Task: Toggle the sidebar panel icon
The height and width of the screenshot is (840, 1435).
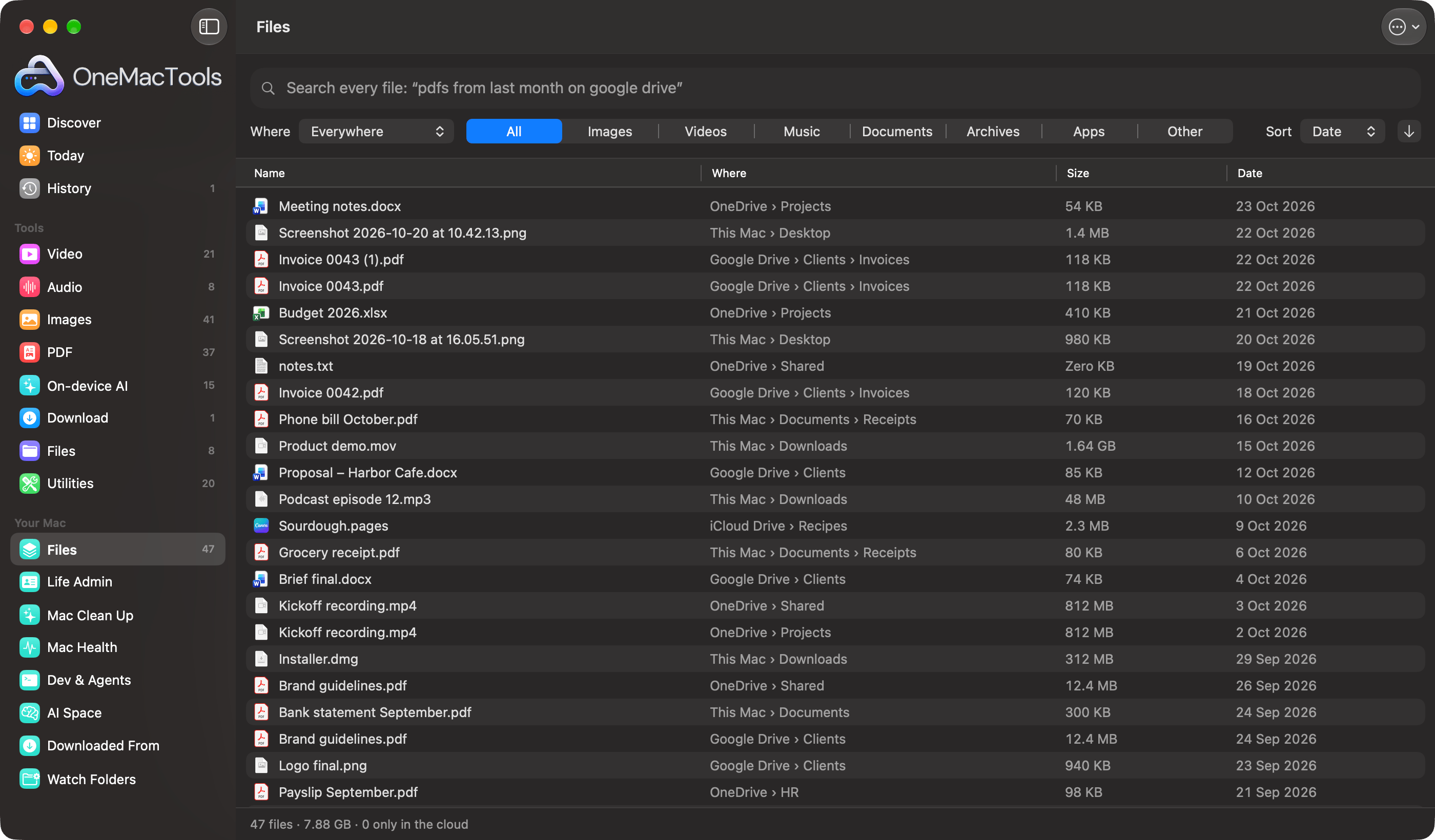Action: [x=209, y=27]
